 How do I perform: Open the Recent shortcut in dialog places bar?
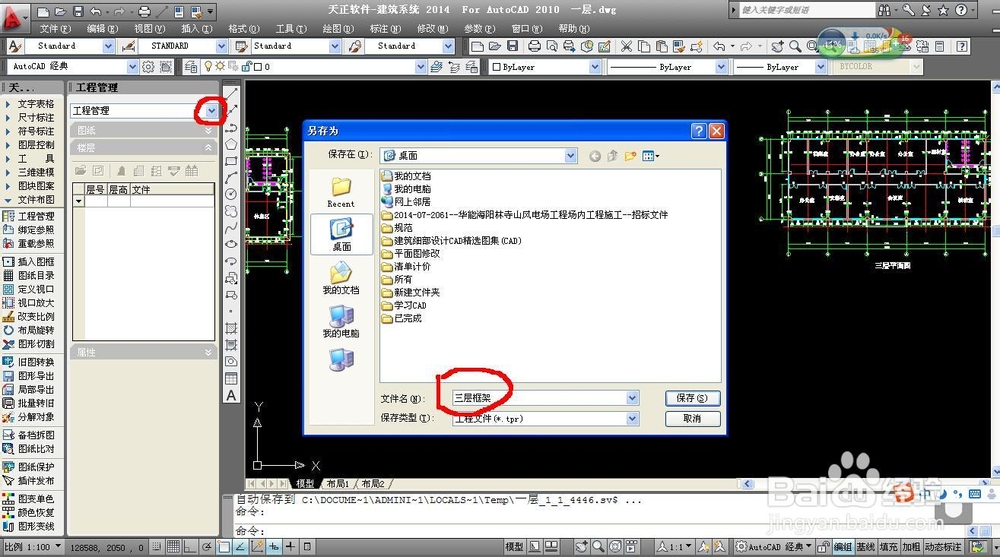(x=341, y=192)
